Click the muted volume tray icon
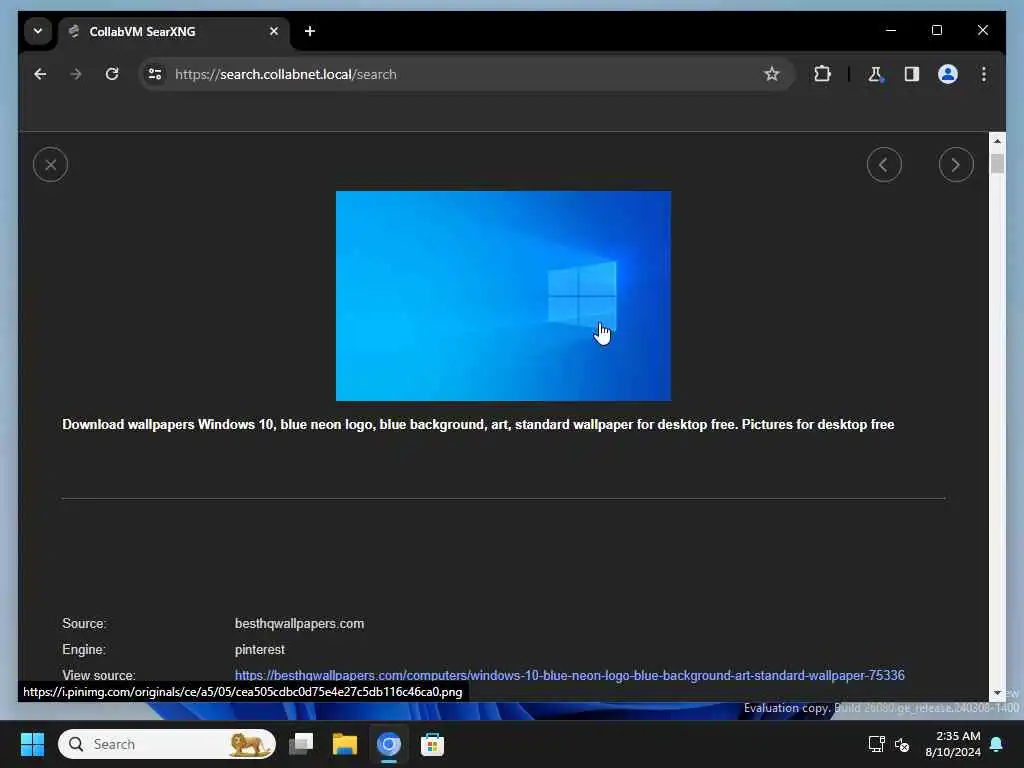Viewport: 1024px width, 768px height. (902, 744)
